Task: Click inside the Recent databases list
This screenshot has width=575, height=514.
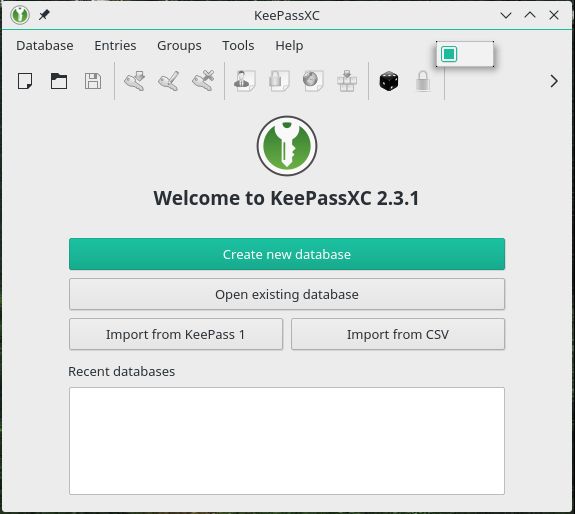Action: (x=287, y=441)
